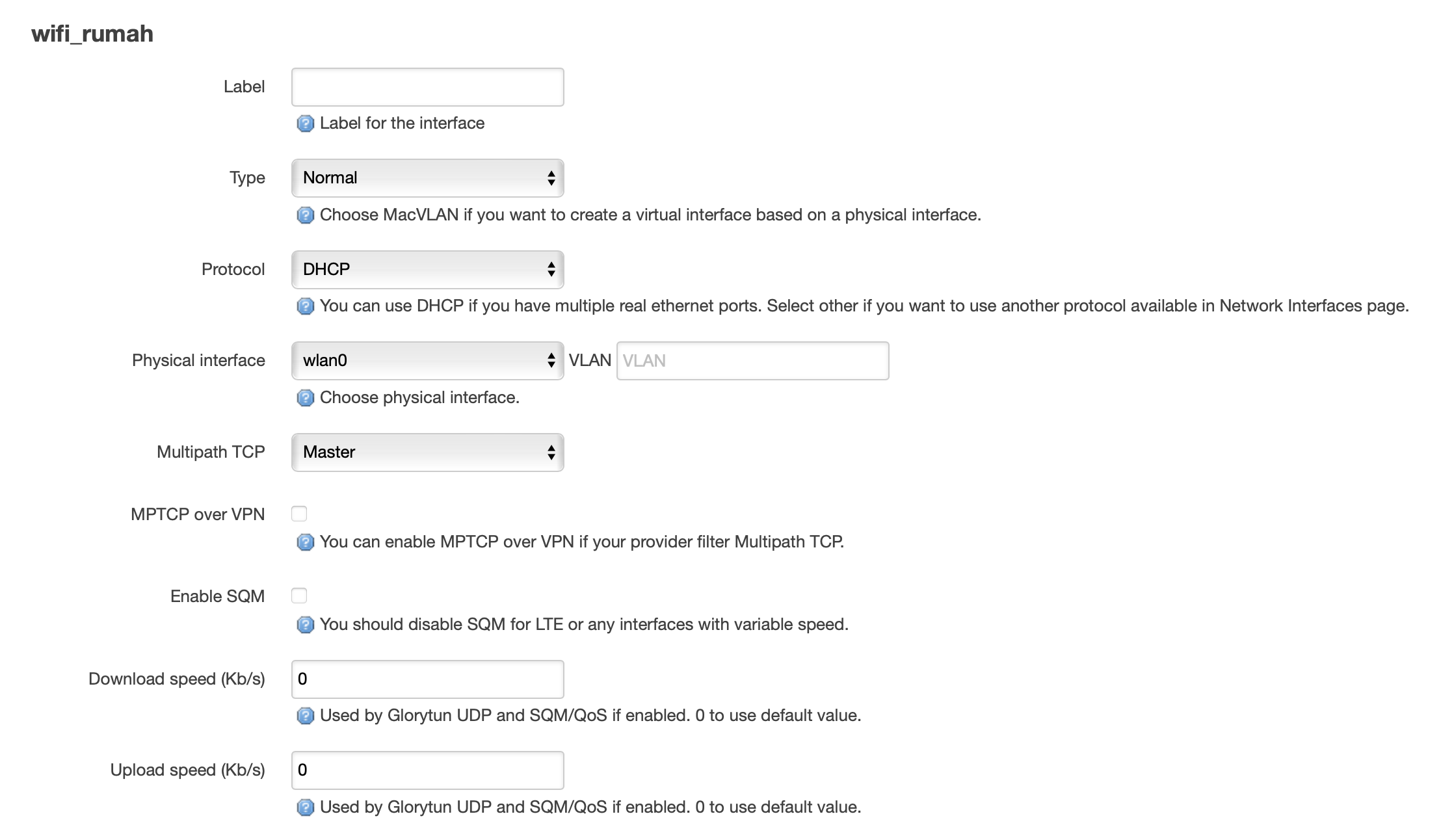Click the Upload speed (Kb/s) field
The image size is (1441, 840).
click(427, 770)
